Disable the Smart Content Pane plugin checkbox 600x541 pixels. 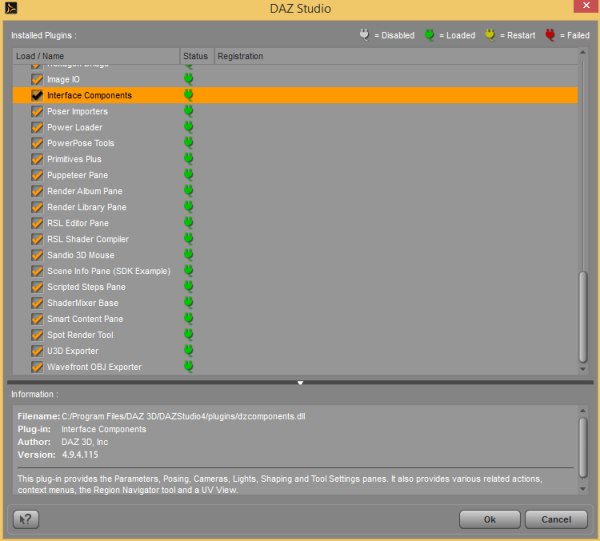click(37, 319)
